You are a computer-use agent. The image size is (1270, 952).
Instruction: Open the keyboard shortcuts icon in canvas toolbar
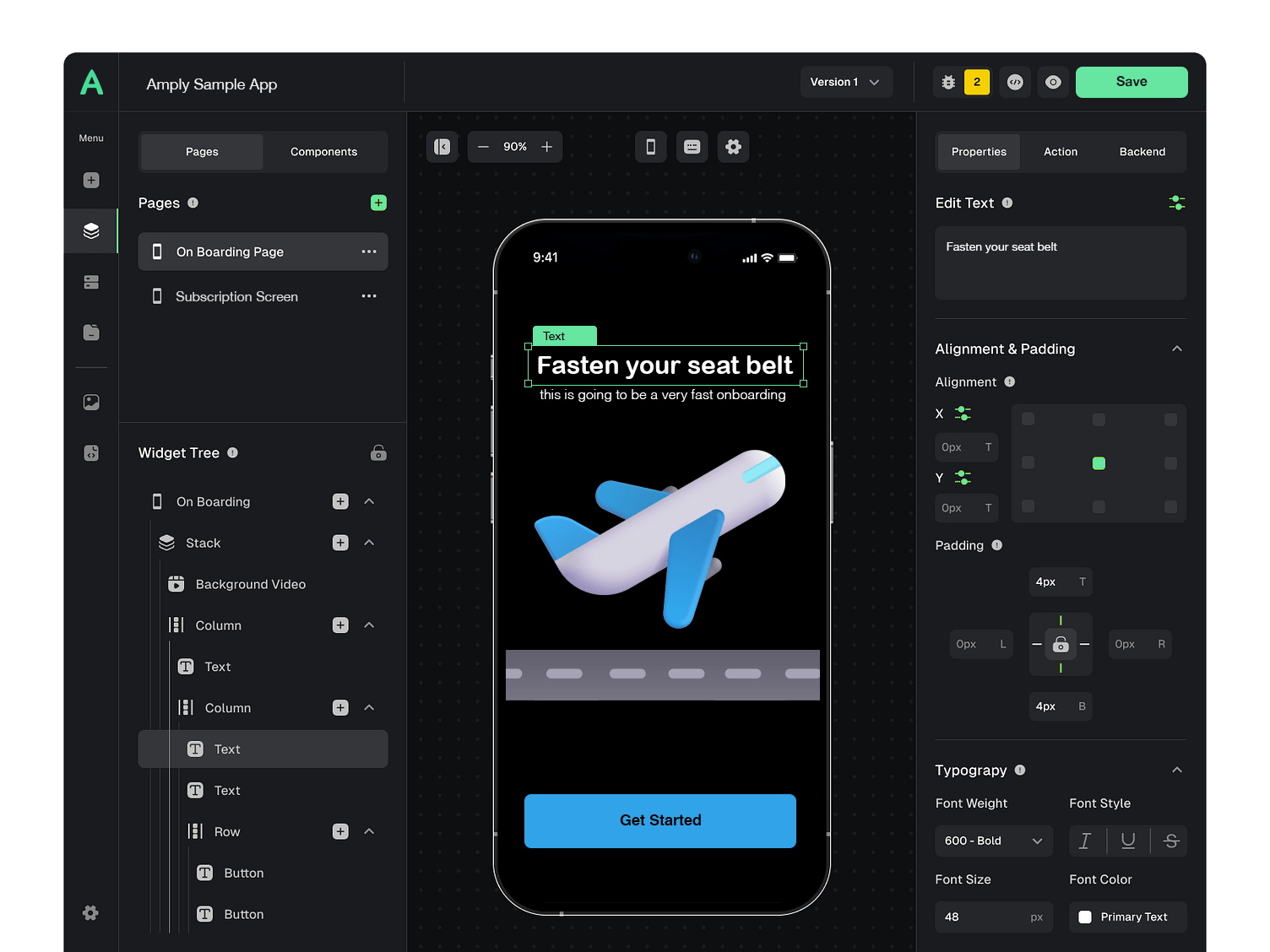click(692, 146)
